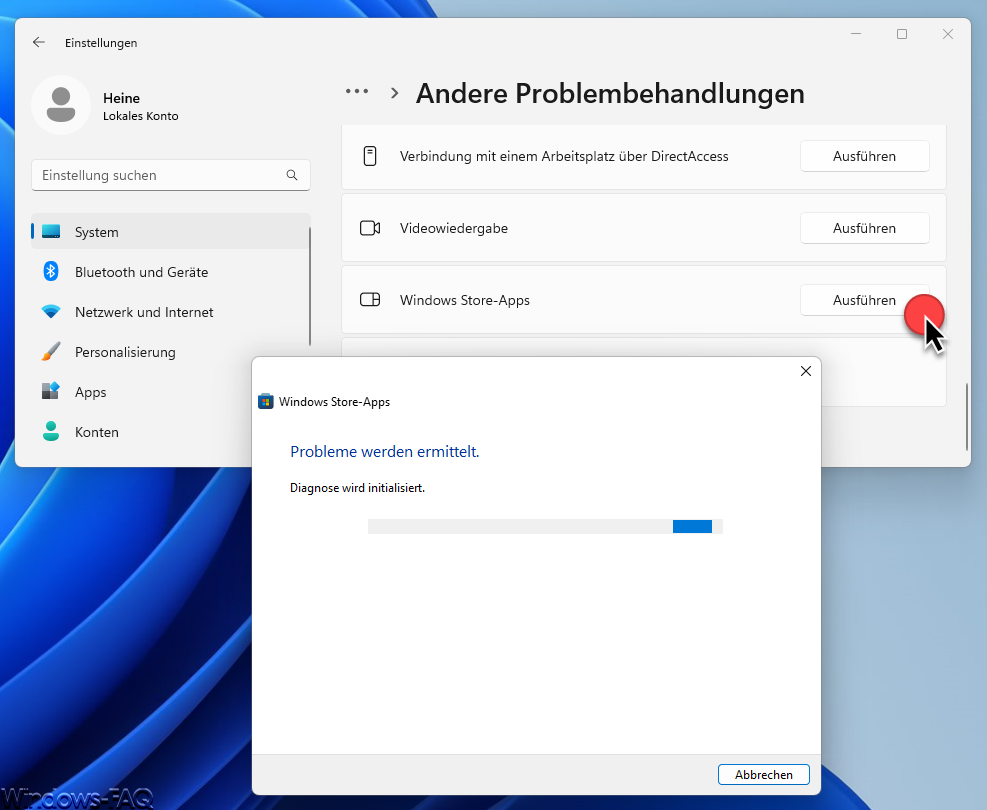Select System in the sidebar
987x810 pixels.
pos(171,232)
